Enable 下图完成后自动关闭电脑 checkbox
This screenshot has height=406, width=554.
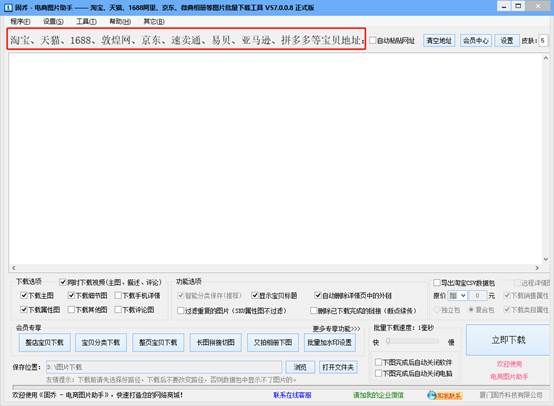coord(378,373)
